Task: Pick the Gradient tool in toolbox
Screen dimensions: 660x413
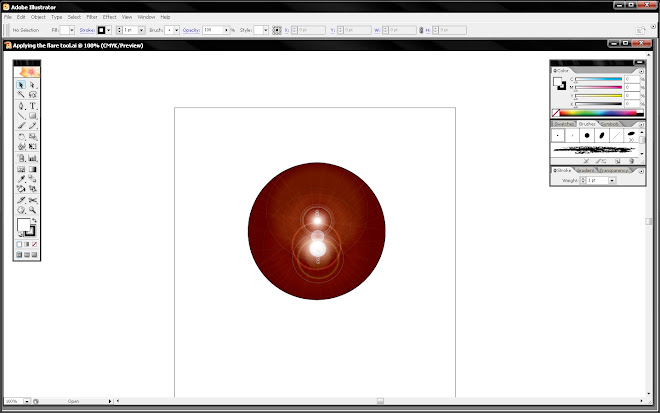Action: [x=32, y=169]
